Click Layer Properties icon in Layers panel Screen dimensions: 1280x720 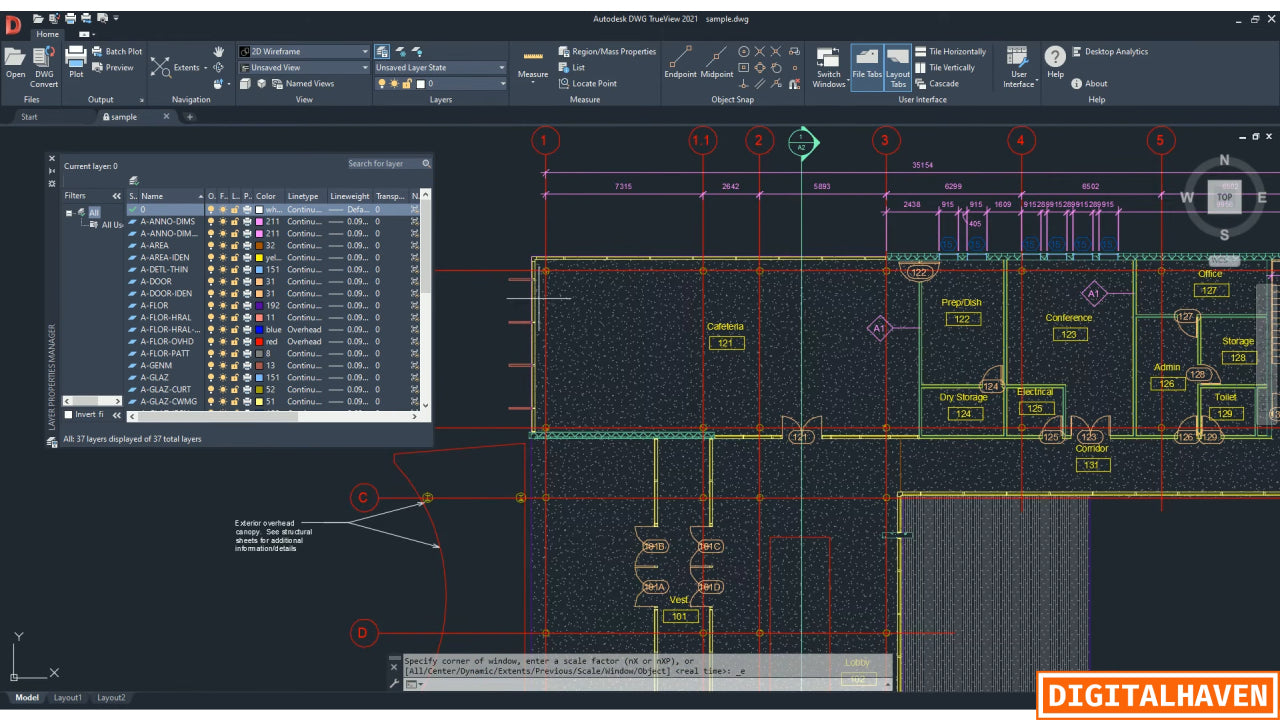(382, 51)
